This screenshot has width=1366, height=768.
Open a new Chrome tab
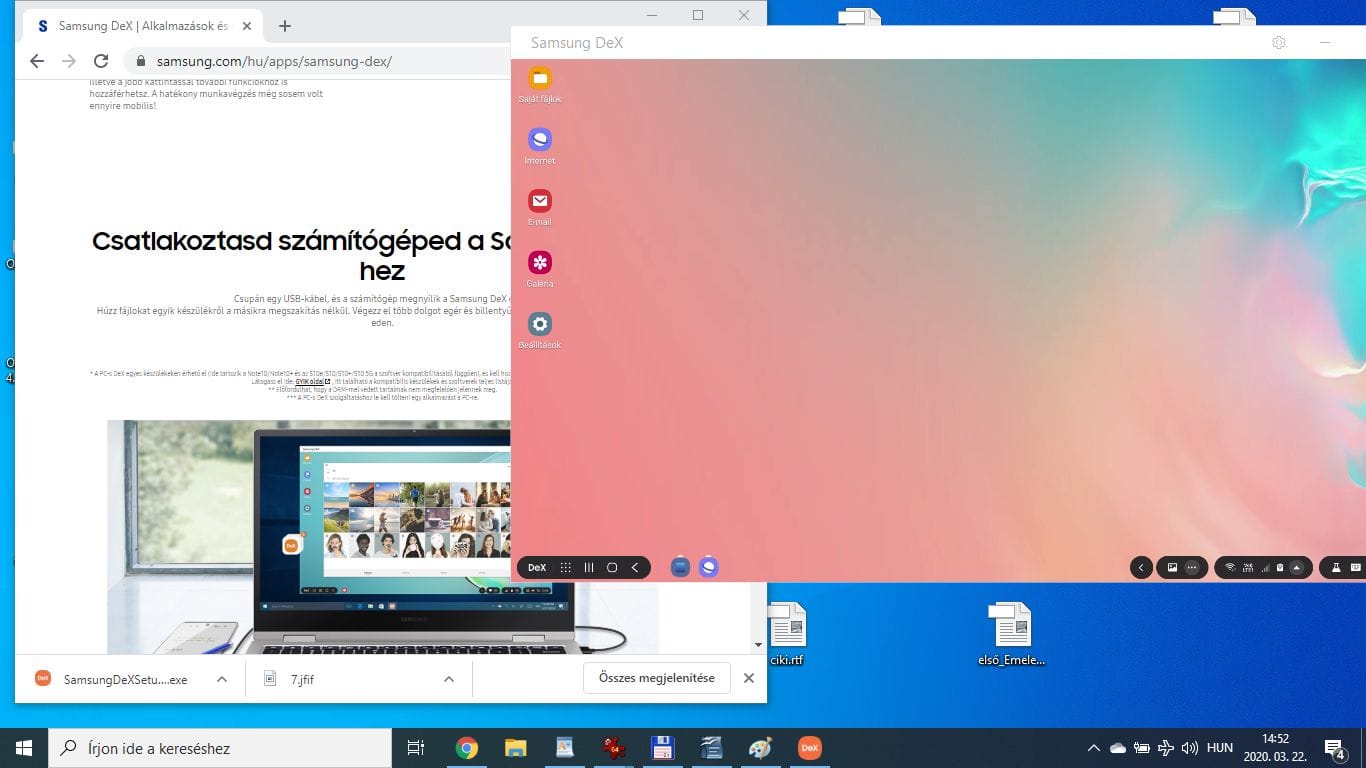point(285,26)
